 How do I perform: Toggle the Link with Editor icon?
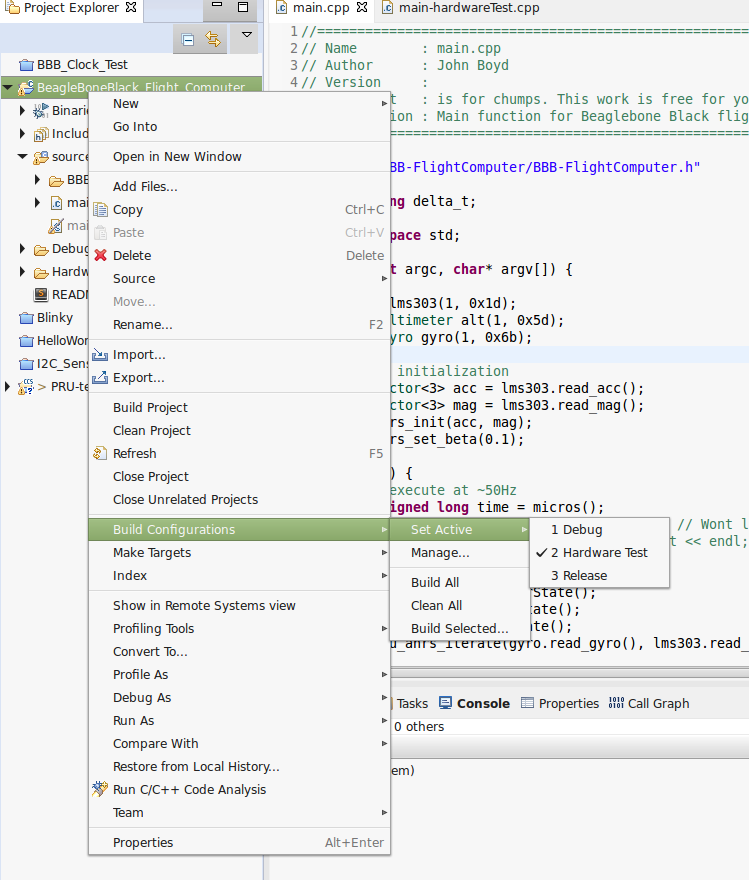click(213, 40)
